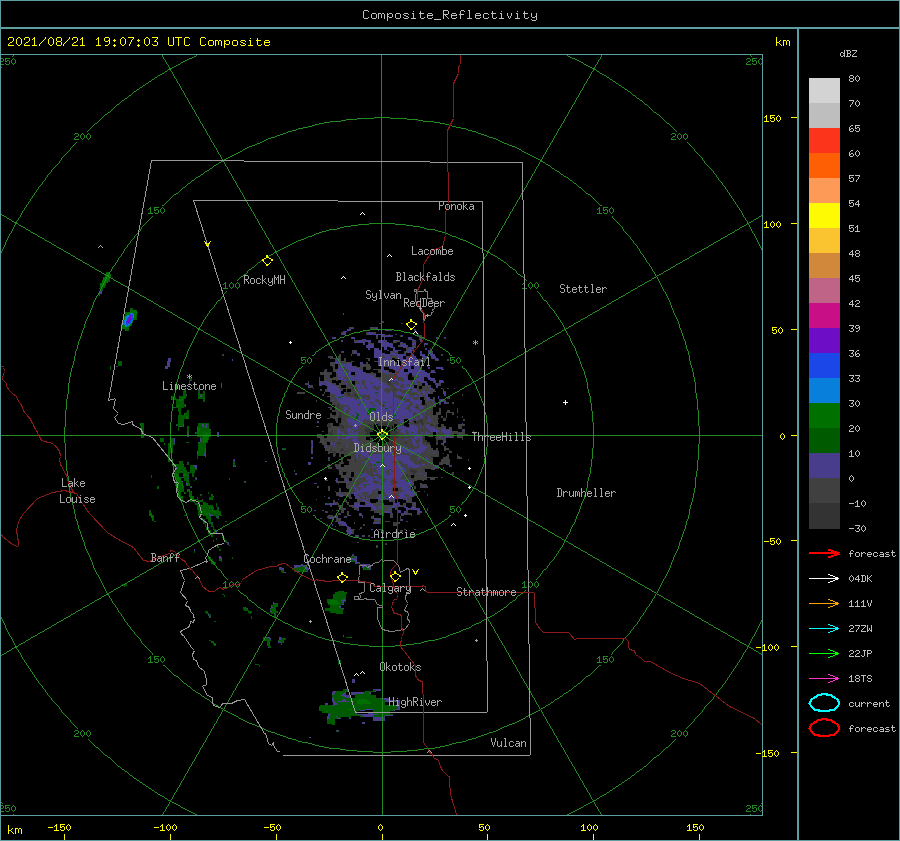Click the Innisfail label
This screenshot has width=900, height=841.
point(404,362)
